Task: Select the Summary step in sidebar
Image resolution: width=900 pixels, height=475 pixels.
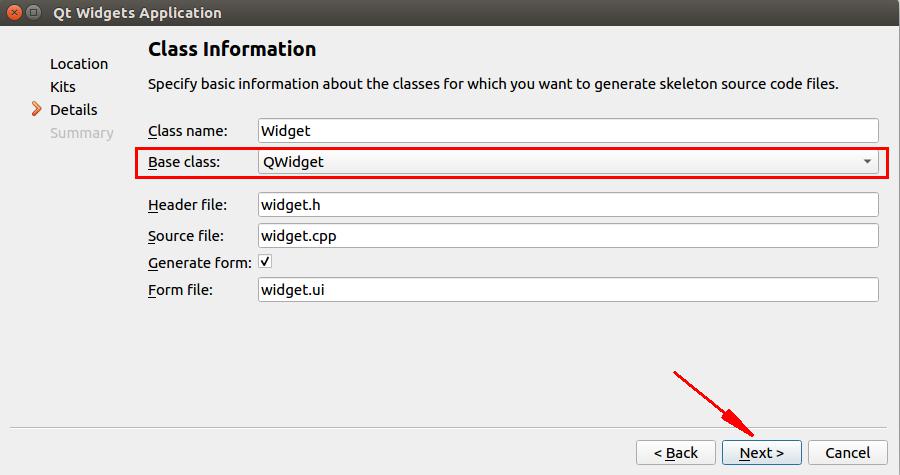Action: pyautogui.click(x=82, y=133)
